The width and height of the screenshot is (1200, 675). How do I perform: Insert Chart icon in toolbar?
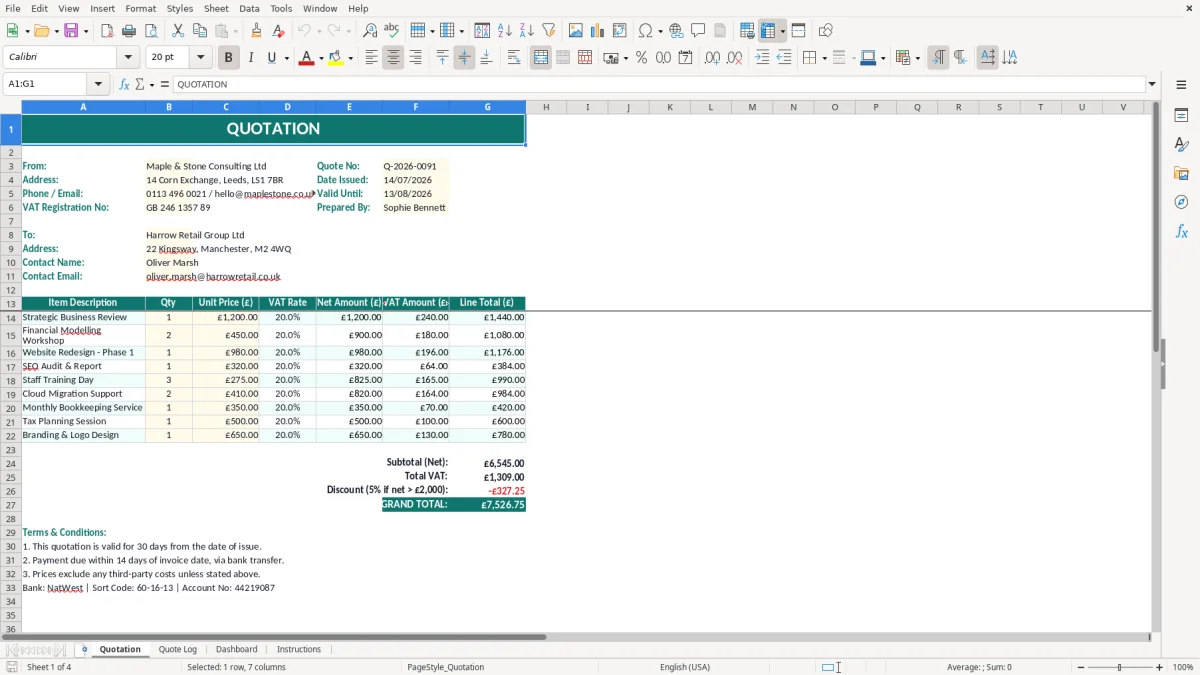598,31
